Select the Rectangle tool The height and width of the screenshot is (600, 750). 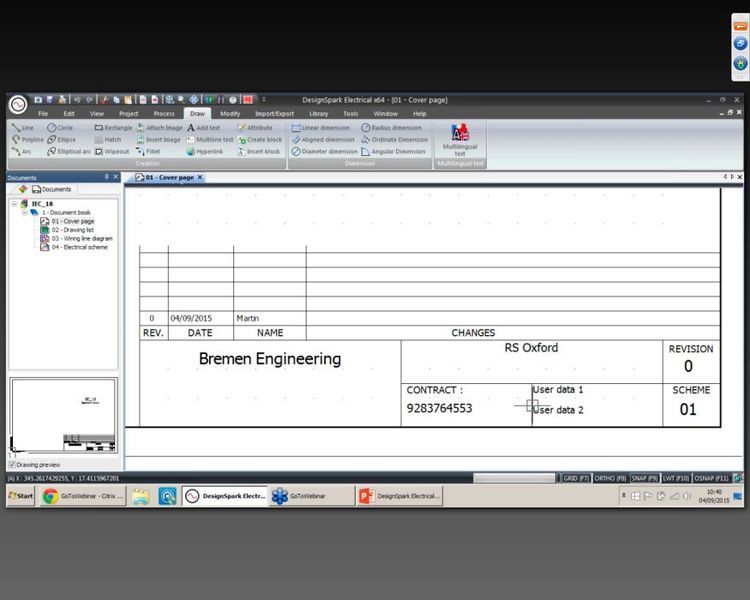click(x=113, y=128)
